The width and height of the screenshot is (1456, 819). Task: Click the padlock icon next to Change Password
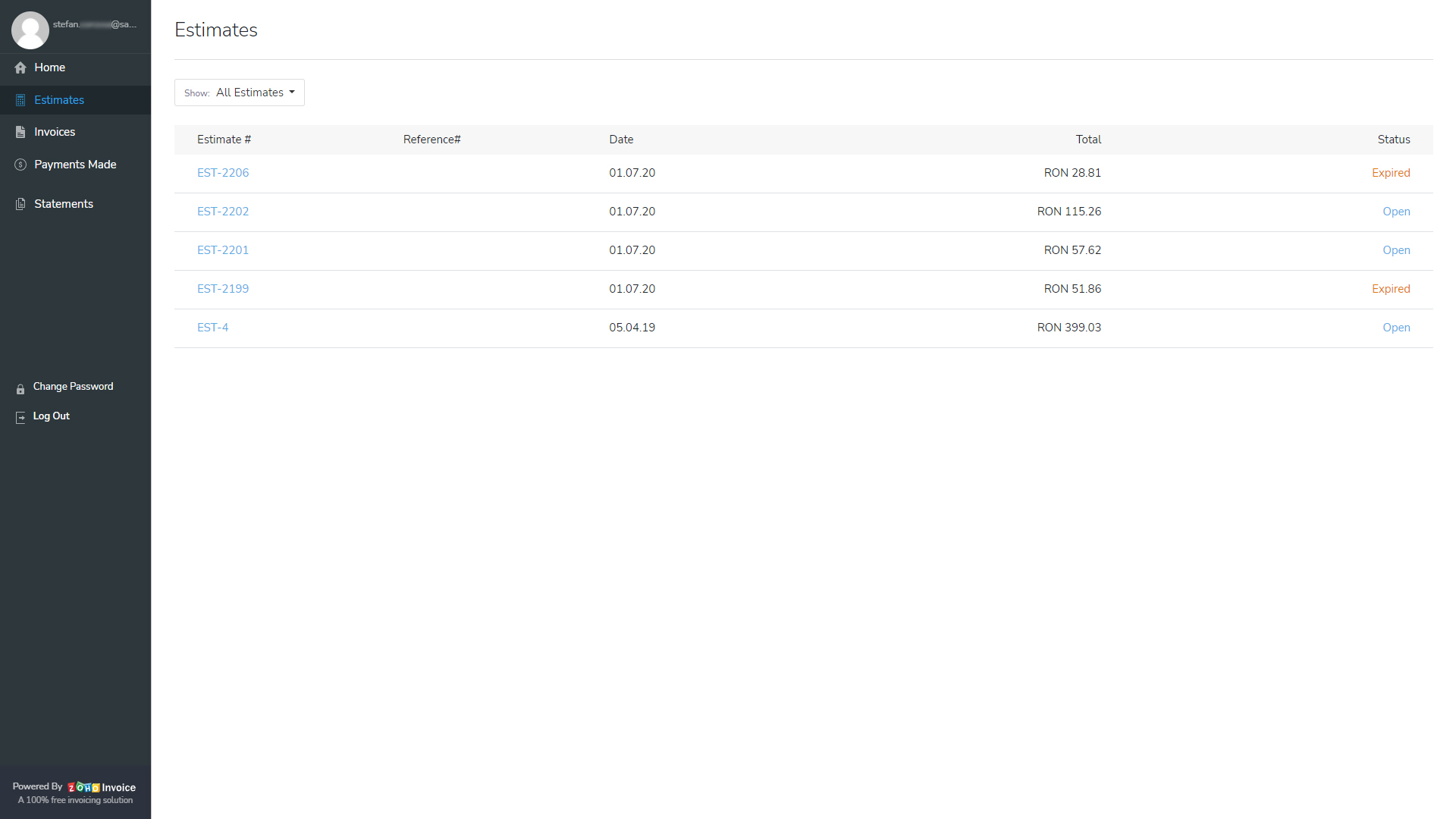coord(20,389)
